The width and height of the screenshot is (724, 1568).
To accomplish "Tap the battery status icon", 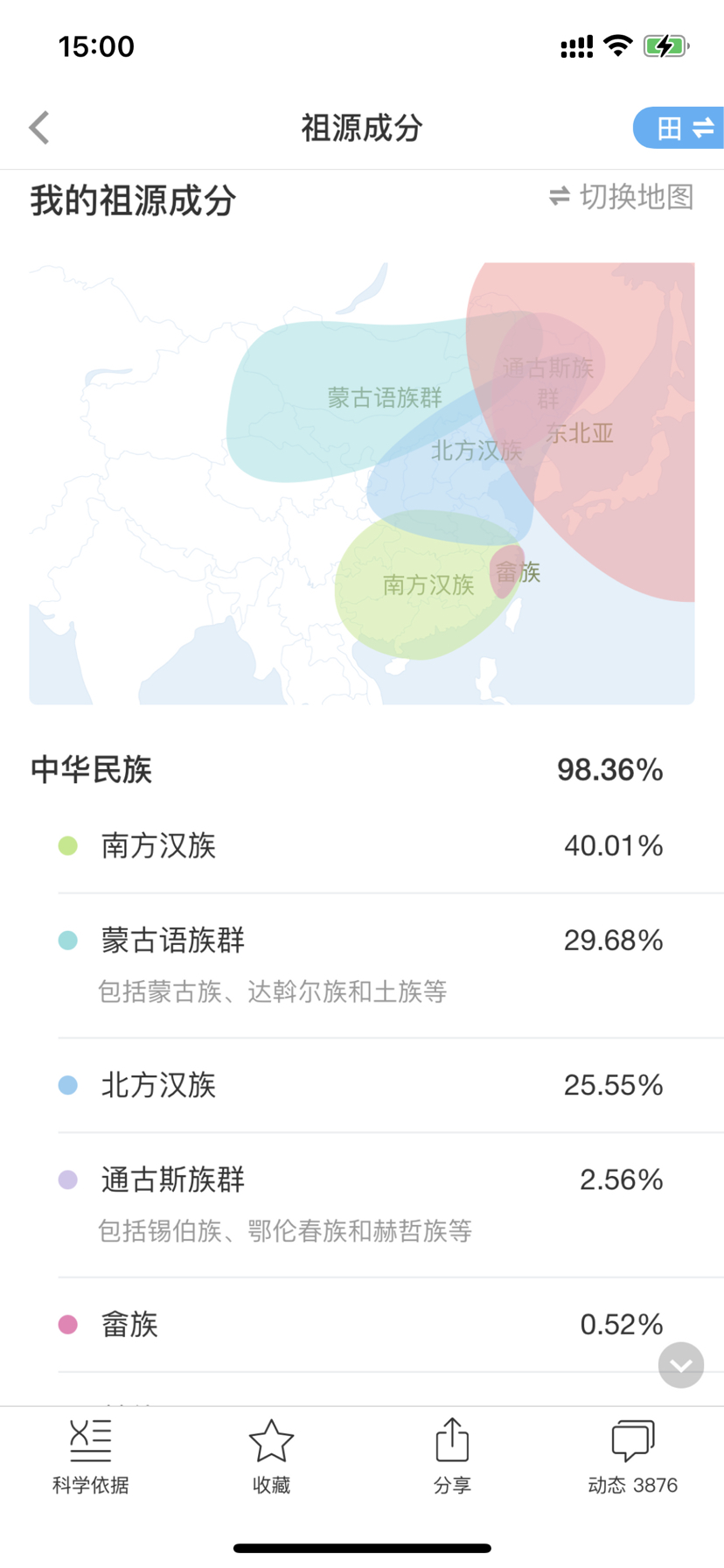I will pyautogui.click(x=666, y=46).
